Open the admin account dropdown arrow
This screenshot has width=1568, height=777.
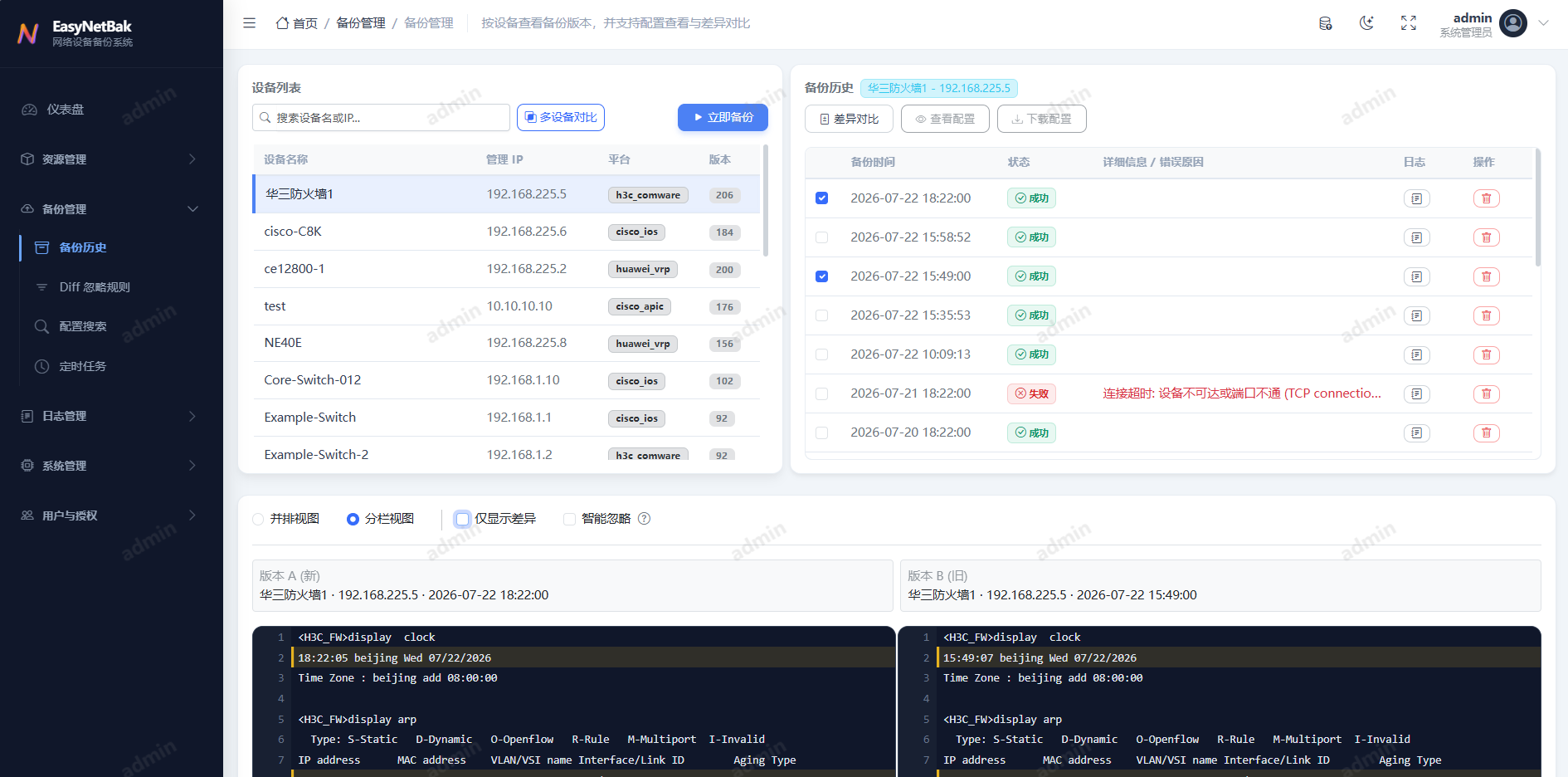(x=1544, y=23)
